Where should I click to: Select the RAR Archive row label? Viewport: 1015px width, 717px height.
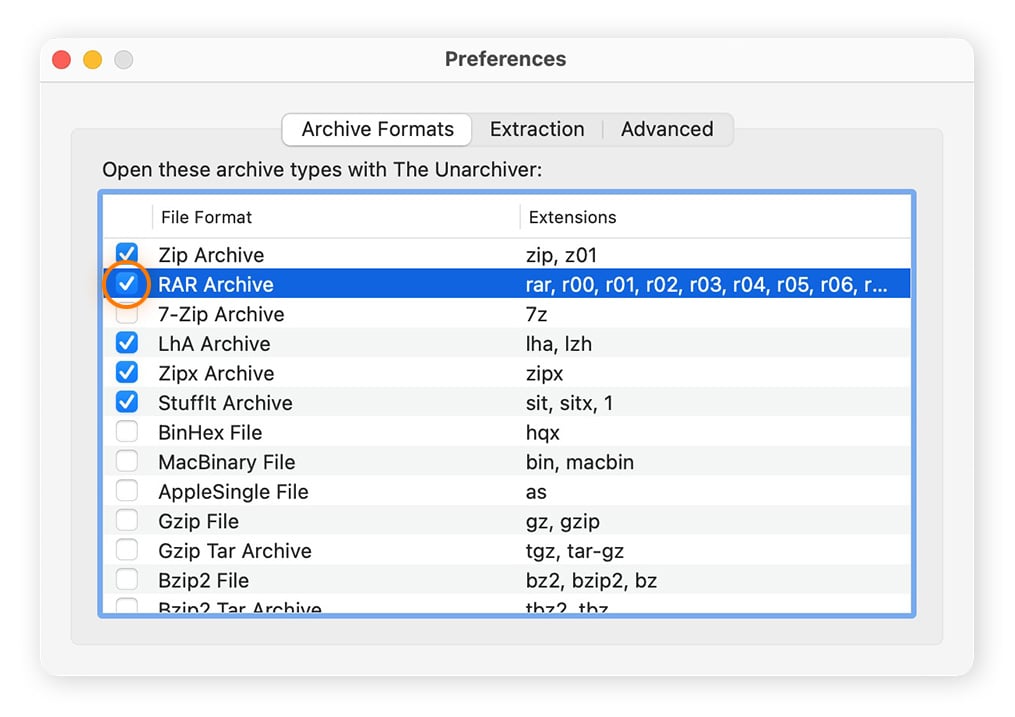pyautogui.click(x=216, y=285)
